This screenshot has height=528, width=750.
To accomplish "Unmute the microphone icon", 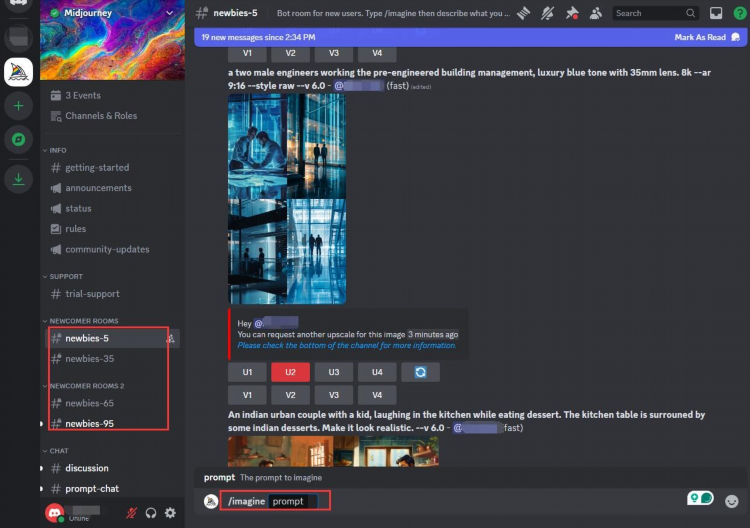I will pyautogui.click(x=131, y=513).
